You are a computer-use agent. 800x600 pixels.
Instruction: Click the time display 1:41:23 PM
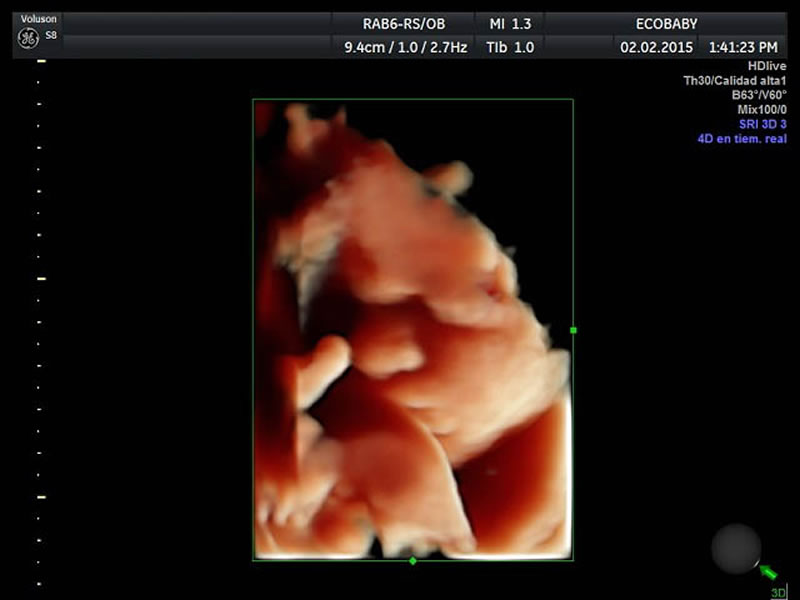[742, 47]
